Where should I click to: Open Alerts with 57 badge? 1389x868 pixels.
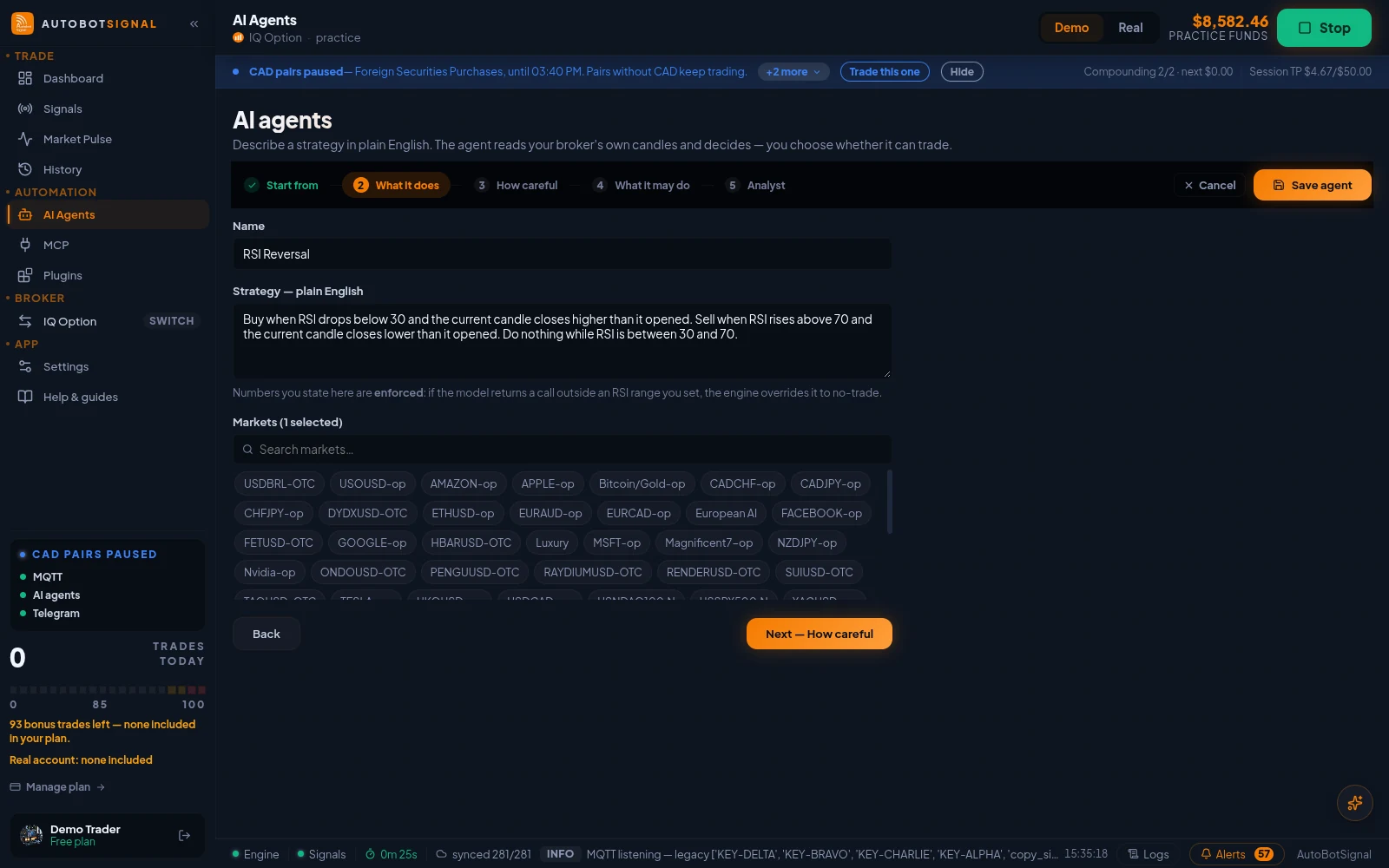tap(1236, 854)
